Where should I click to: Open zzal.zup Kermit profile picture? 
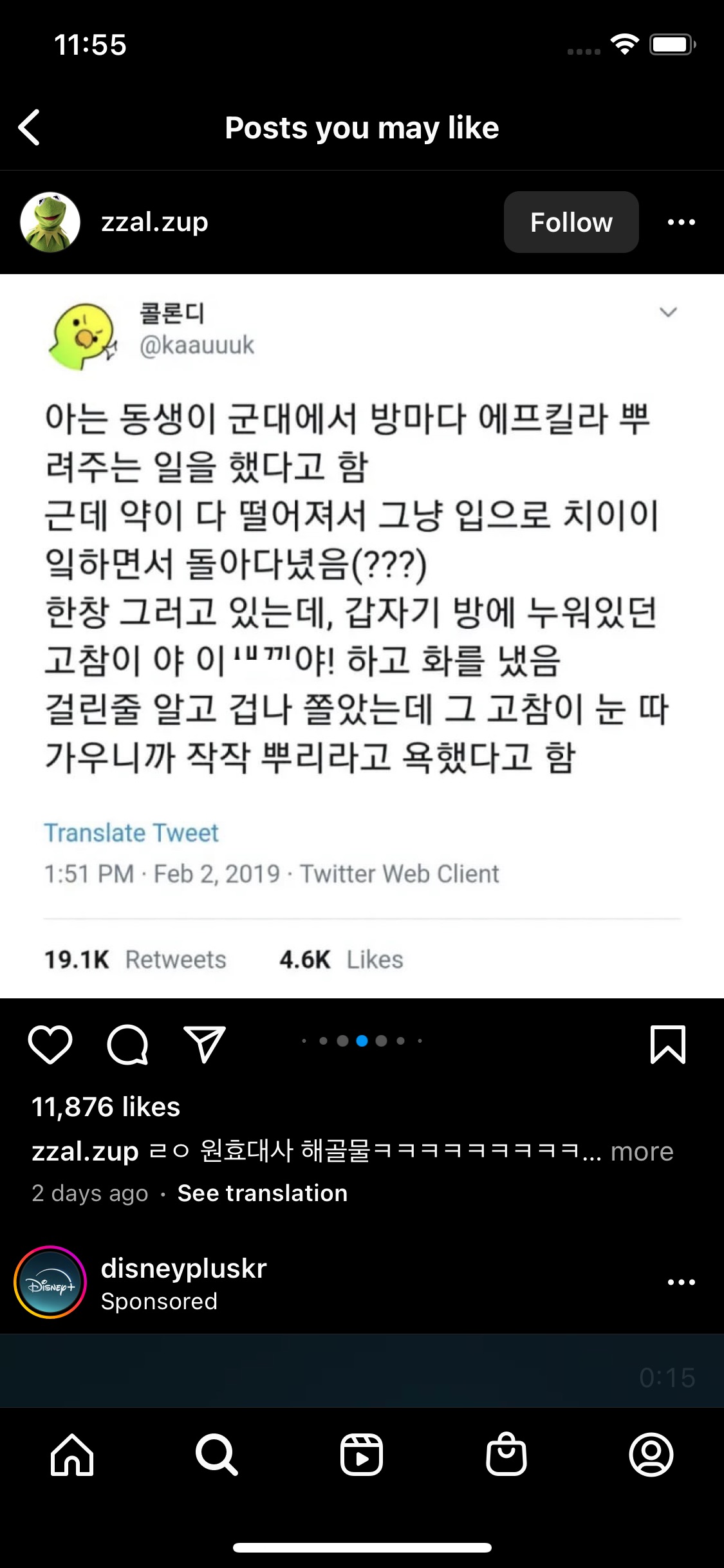click(50, 222)
